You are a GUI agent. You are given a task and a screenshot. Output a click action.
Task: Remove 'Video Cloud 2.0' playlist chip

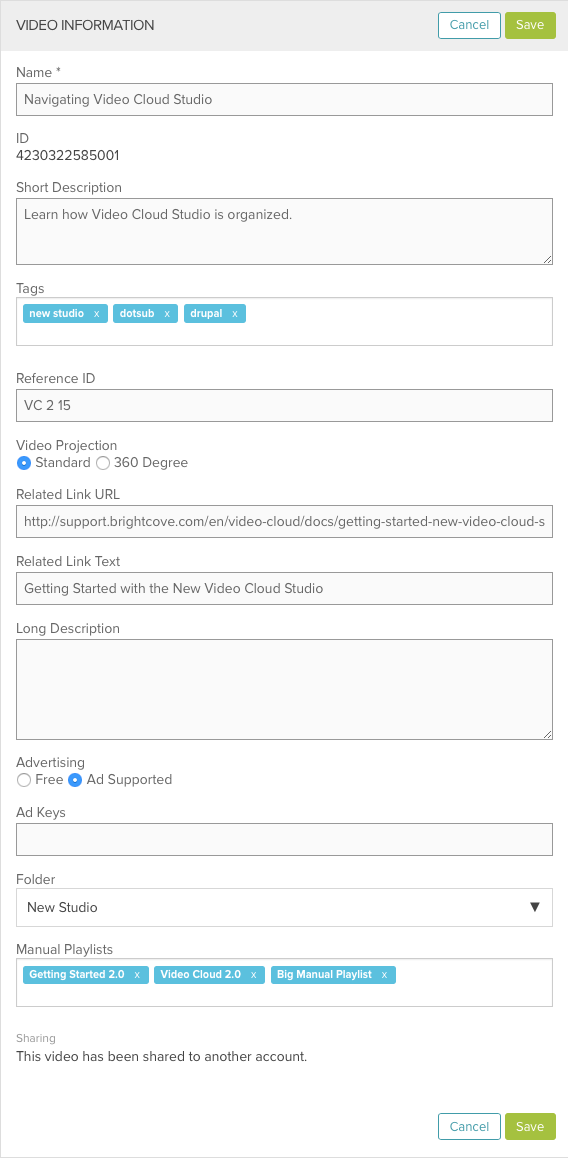pos(253,975)
